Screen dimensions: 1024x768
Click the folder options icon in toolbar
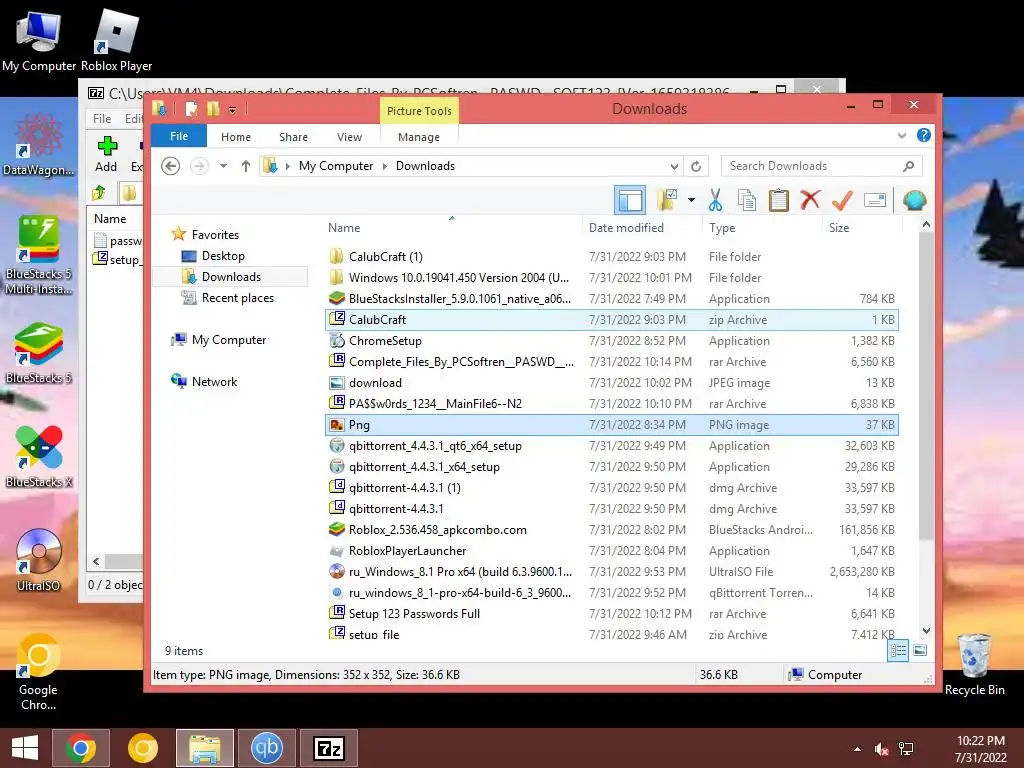click(x=667, y=200)
